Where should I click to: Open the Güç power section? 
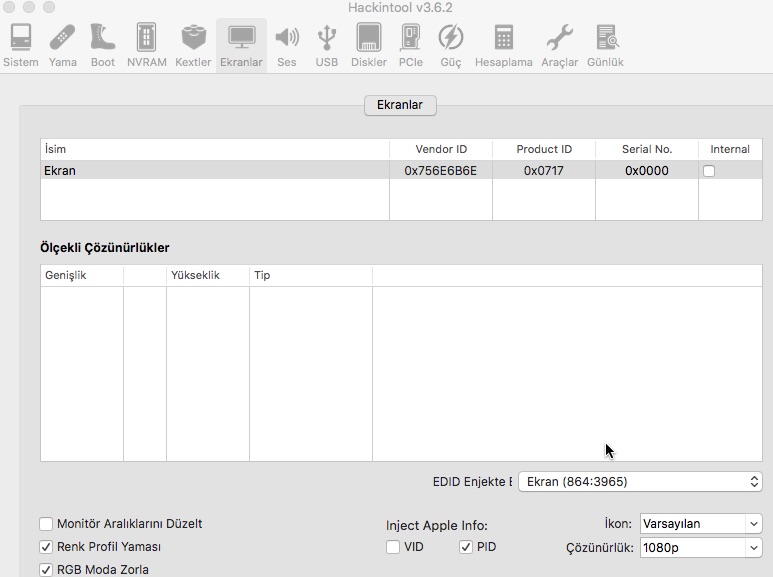pos(451,46)
